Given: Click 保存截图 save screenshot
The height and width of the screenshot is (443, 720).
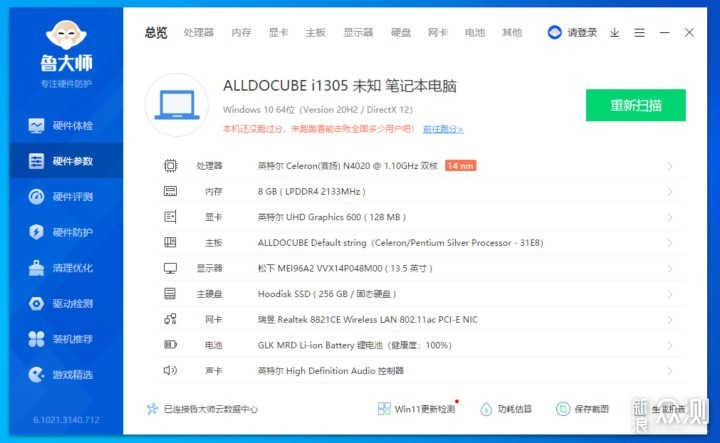Looking at the screenshot, I should [582, 409].
